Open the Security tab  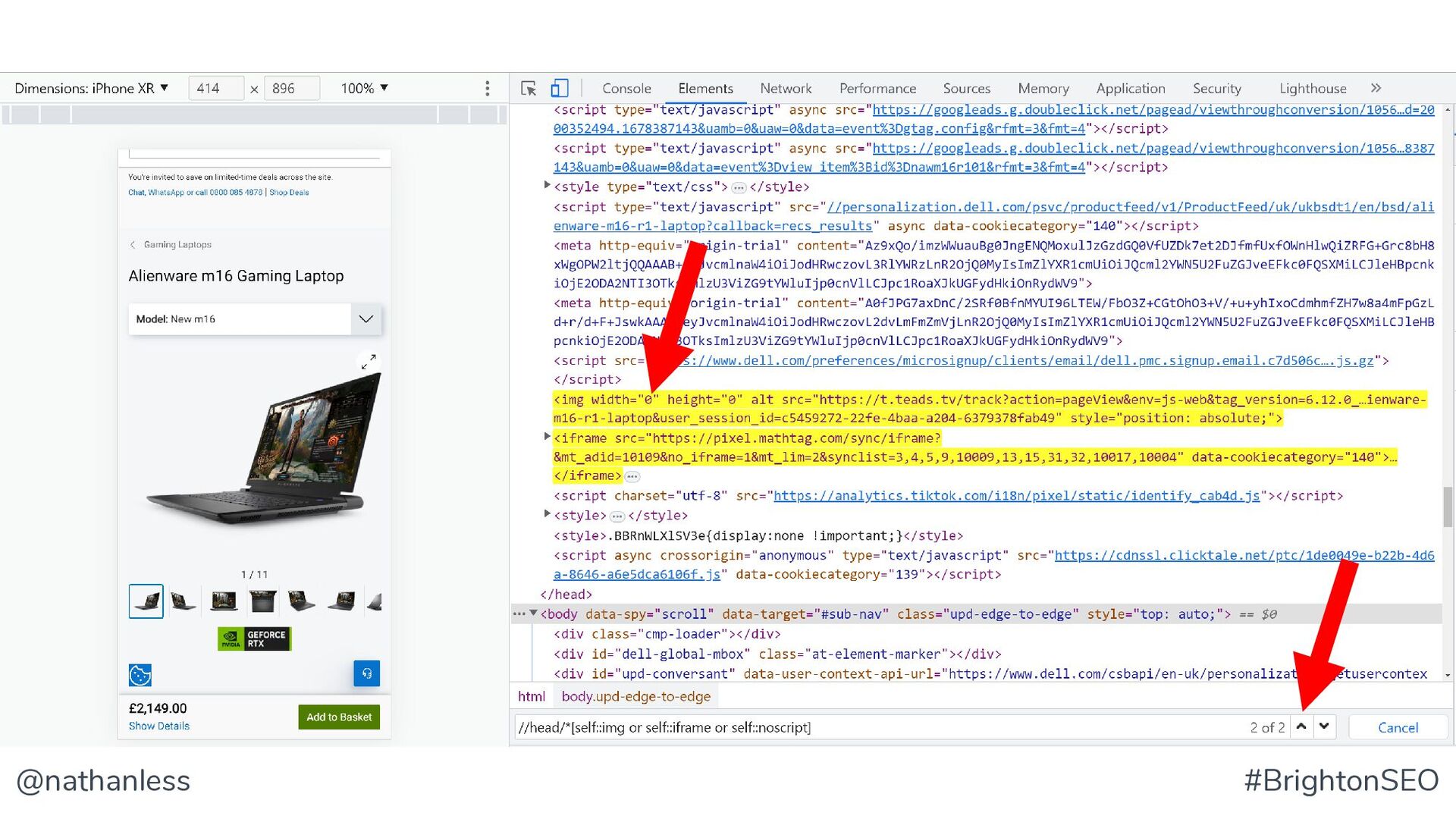(1216, 89)
